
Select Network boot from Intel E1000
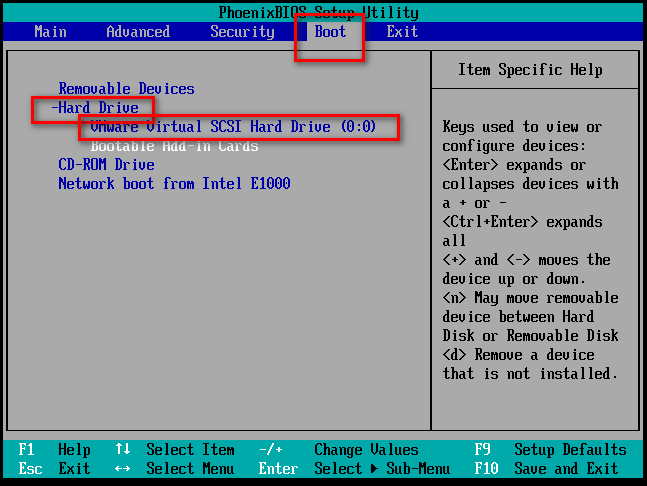pyautogui.click(x=174, y=184)
